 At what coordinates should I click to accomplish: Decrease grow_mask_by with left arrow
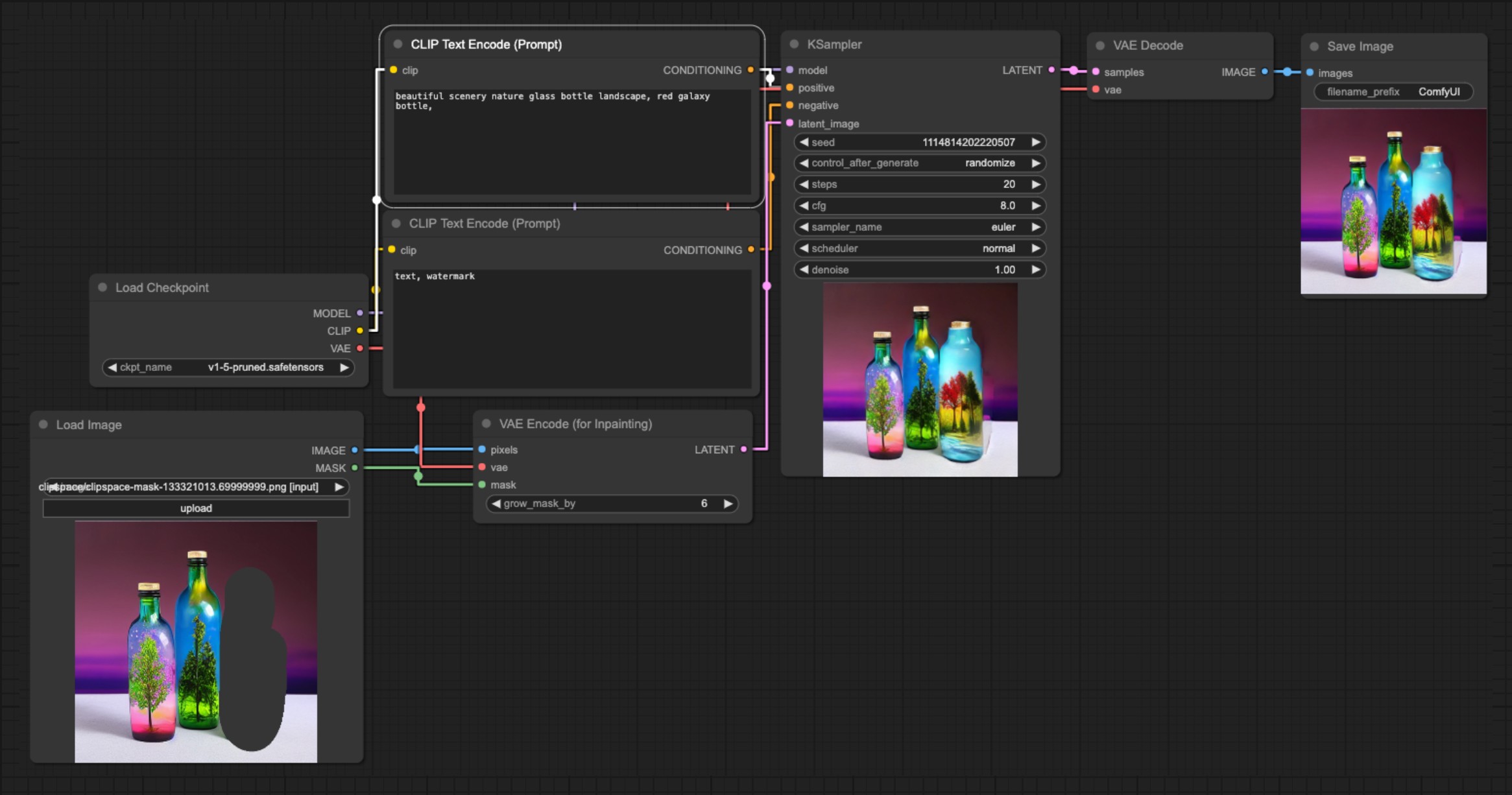pos(496,504)
